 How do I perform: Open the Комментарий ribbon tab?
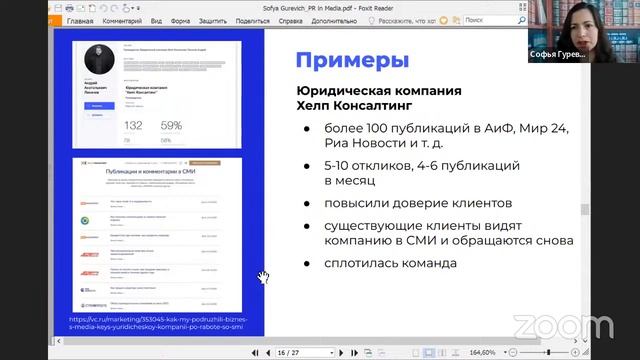[x=122, y=21]
